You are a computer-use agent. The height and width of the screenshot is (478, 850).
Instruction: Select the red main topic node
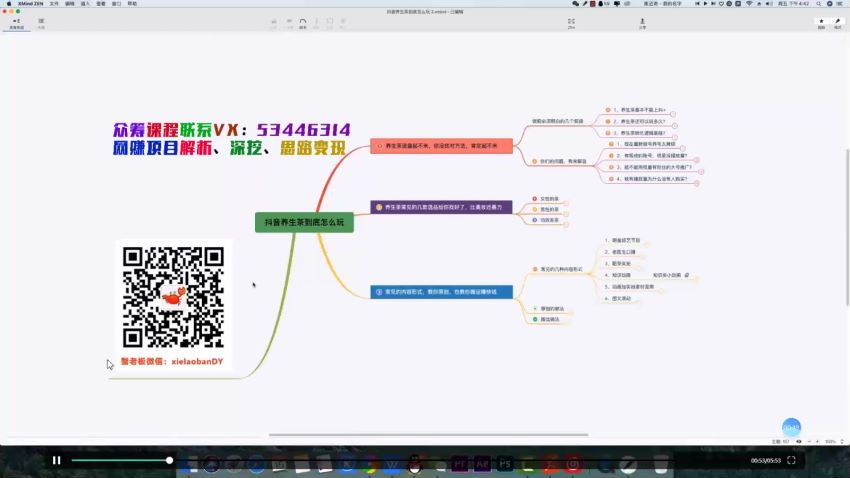[441, 146]
